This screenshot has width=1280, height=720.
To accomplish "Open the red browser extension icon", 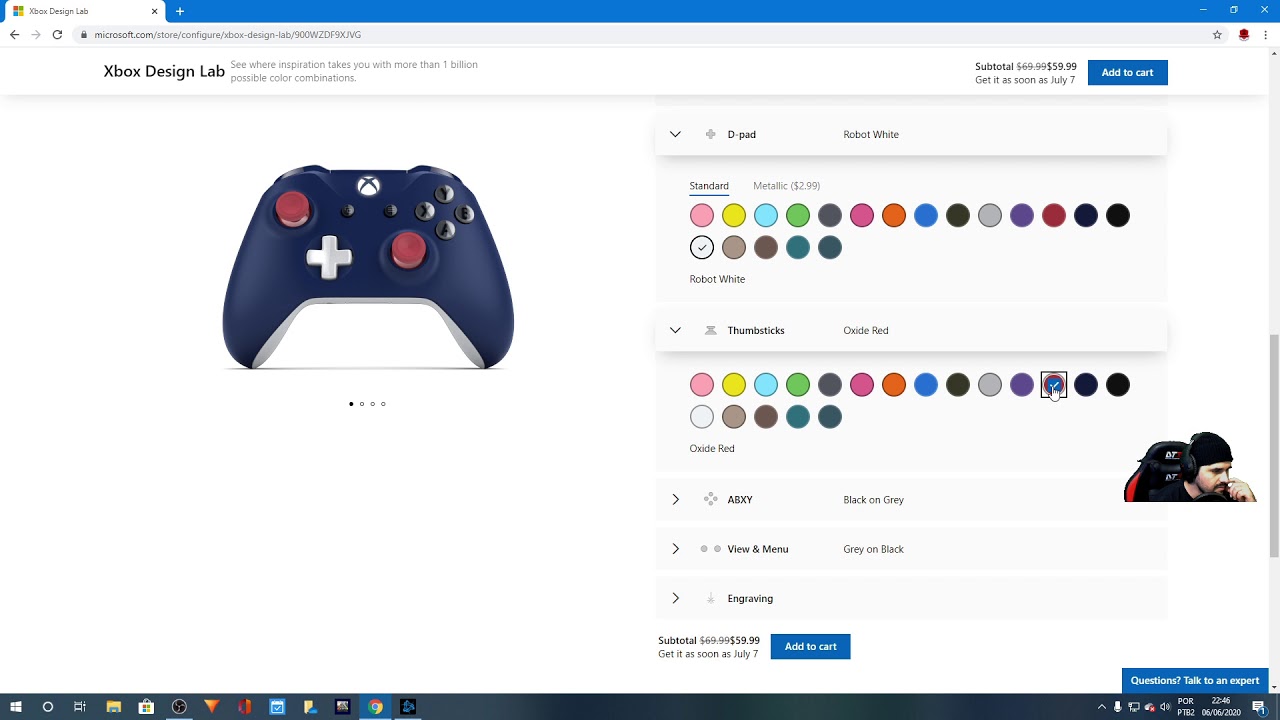I will (1244, 34).
